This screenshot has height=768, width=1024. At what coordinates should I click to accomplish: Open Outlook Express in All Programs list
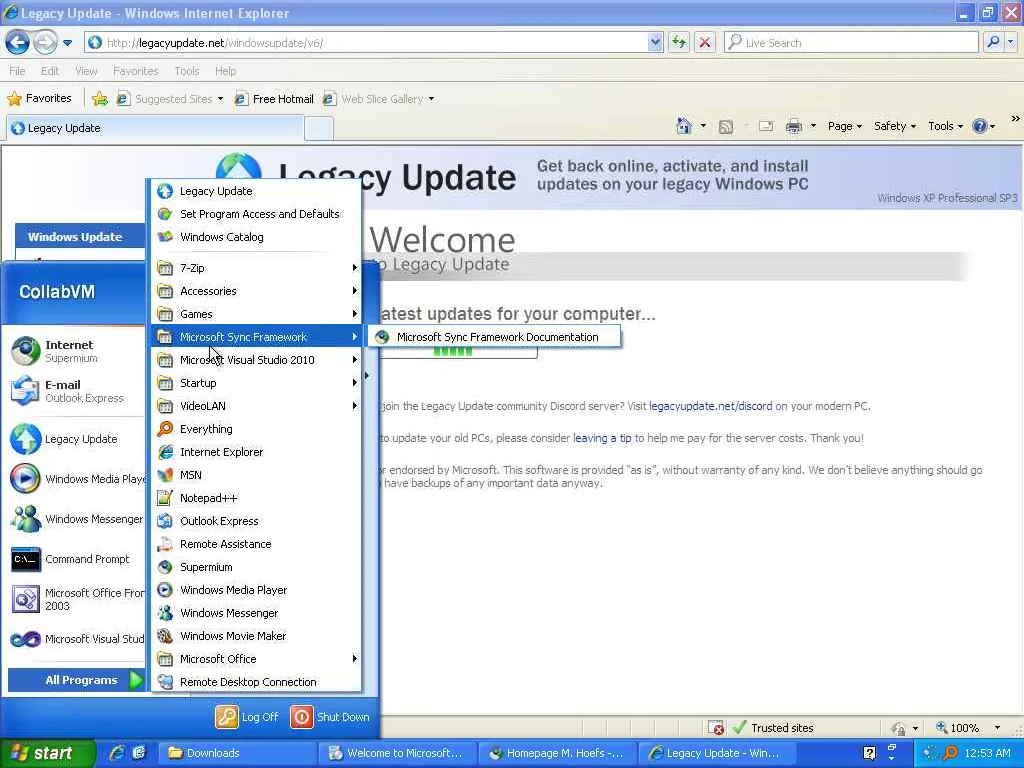(x=256, y=521)
